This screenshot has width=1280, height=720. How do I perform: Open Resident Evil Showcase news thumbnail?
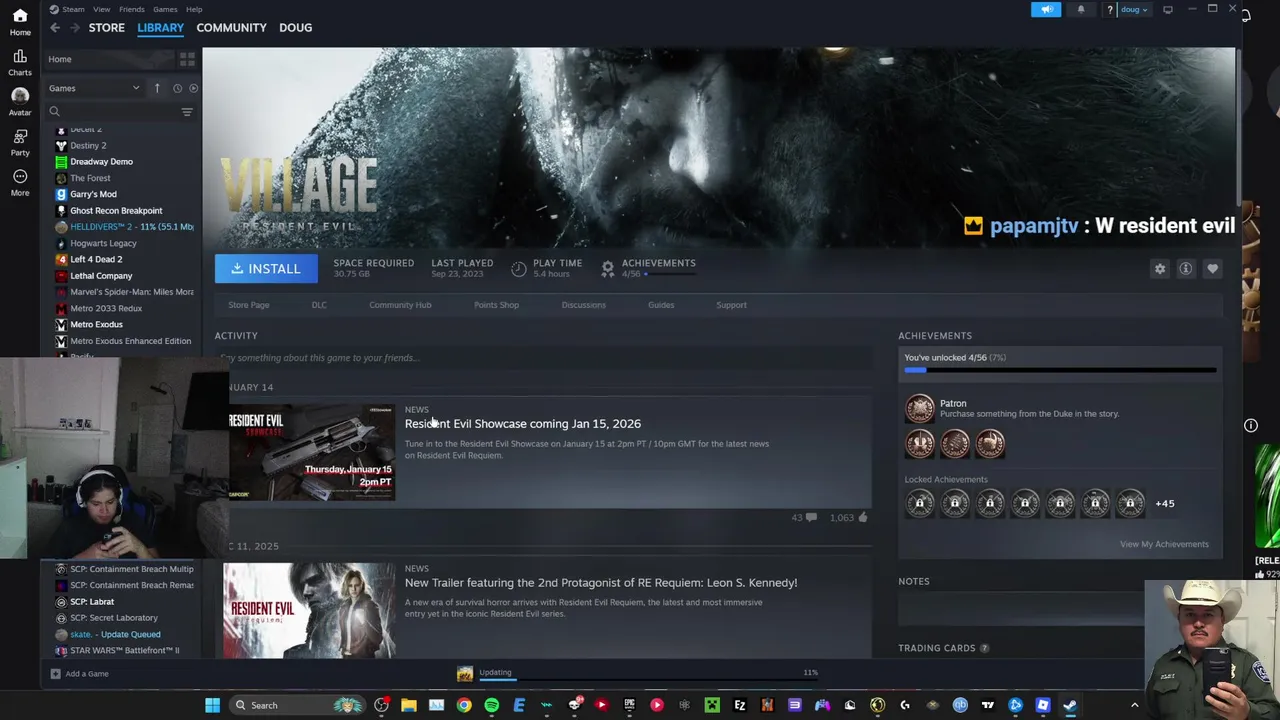tap(310, 452)
